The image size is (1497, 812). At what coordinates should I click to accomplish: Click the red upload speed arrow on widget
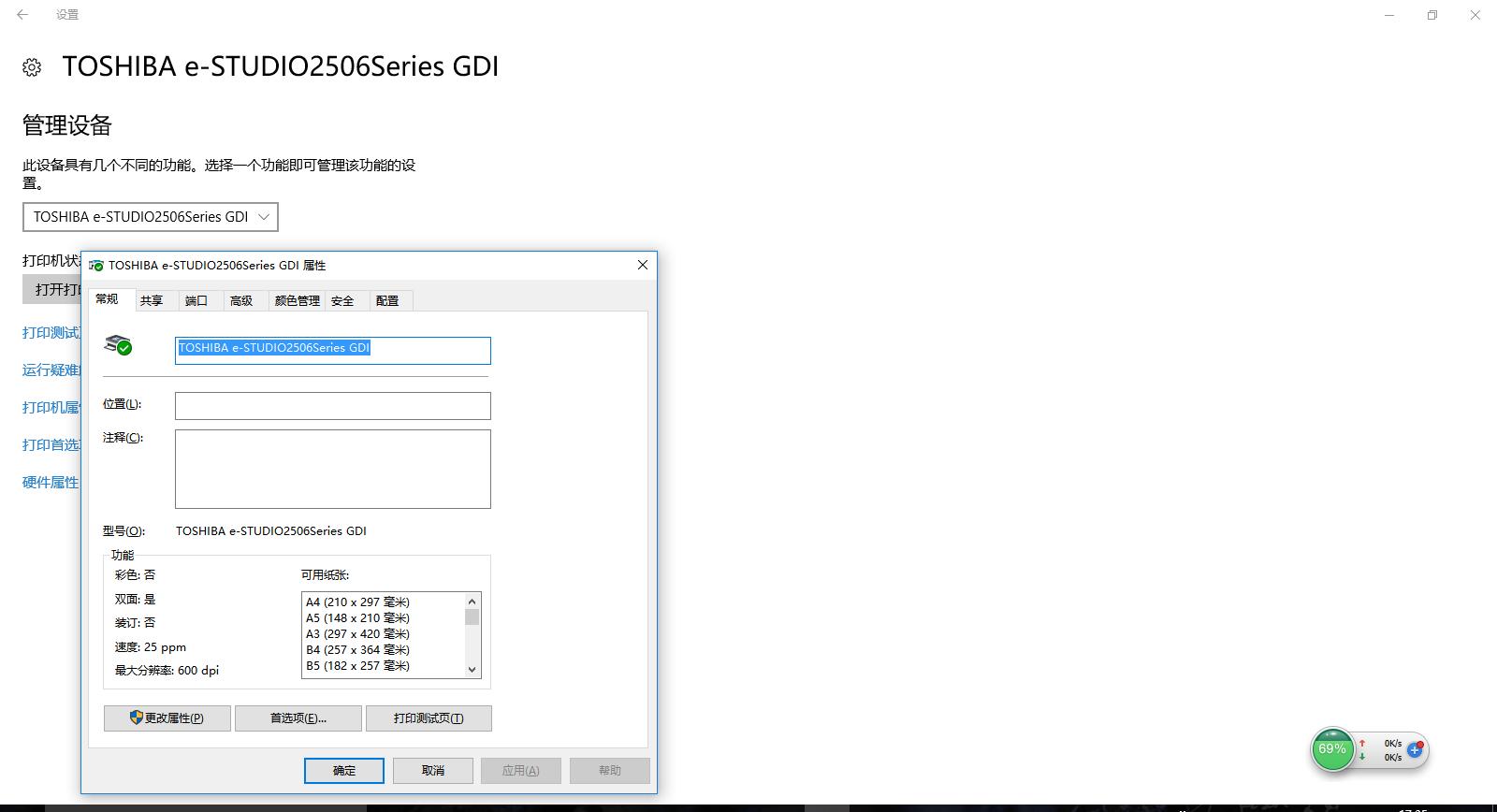pyautogui.click(x=1362, y=744)
